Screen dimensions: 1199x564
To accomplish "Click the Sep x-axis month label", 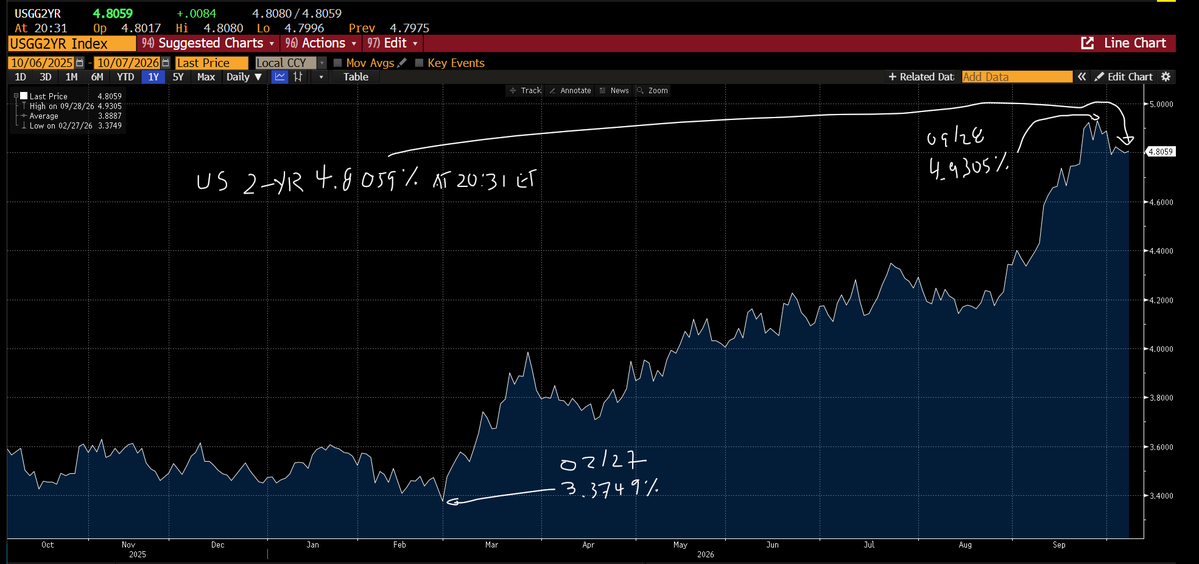I will tap(1059, 546).
